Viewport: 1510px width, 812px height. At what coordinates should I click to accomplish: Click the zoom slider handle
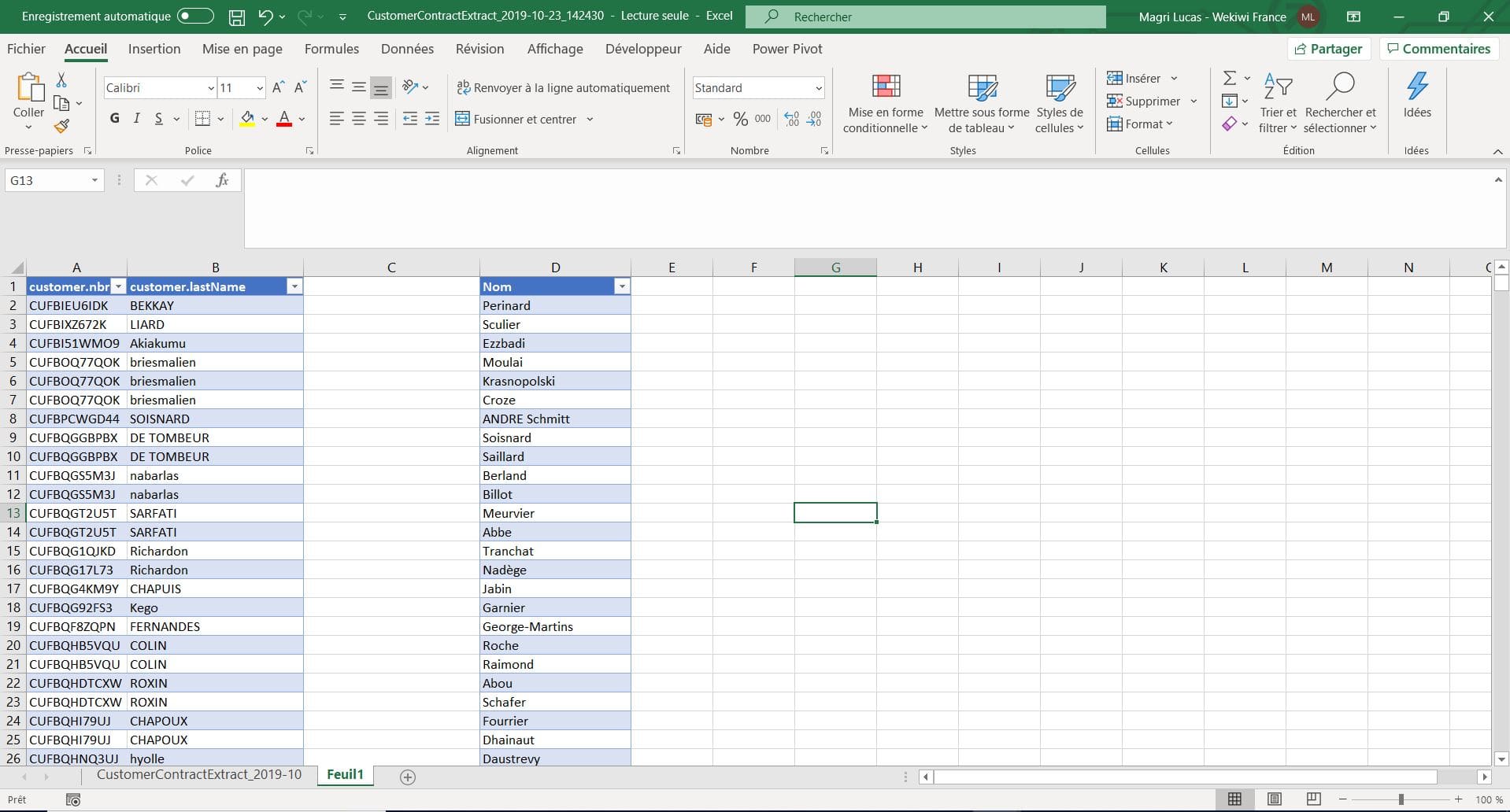(x=1401, y=799)
